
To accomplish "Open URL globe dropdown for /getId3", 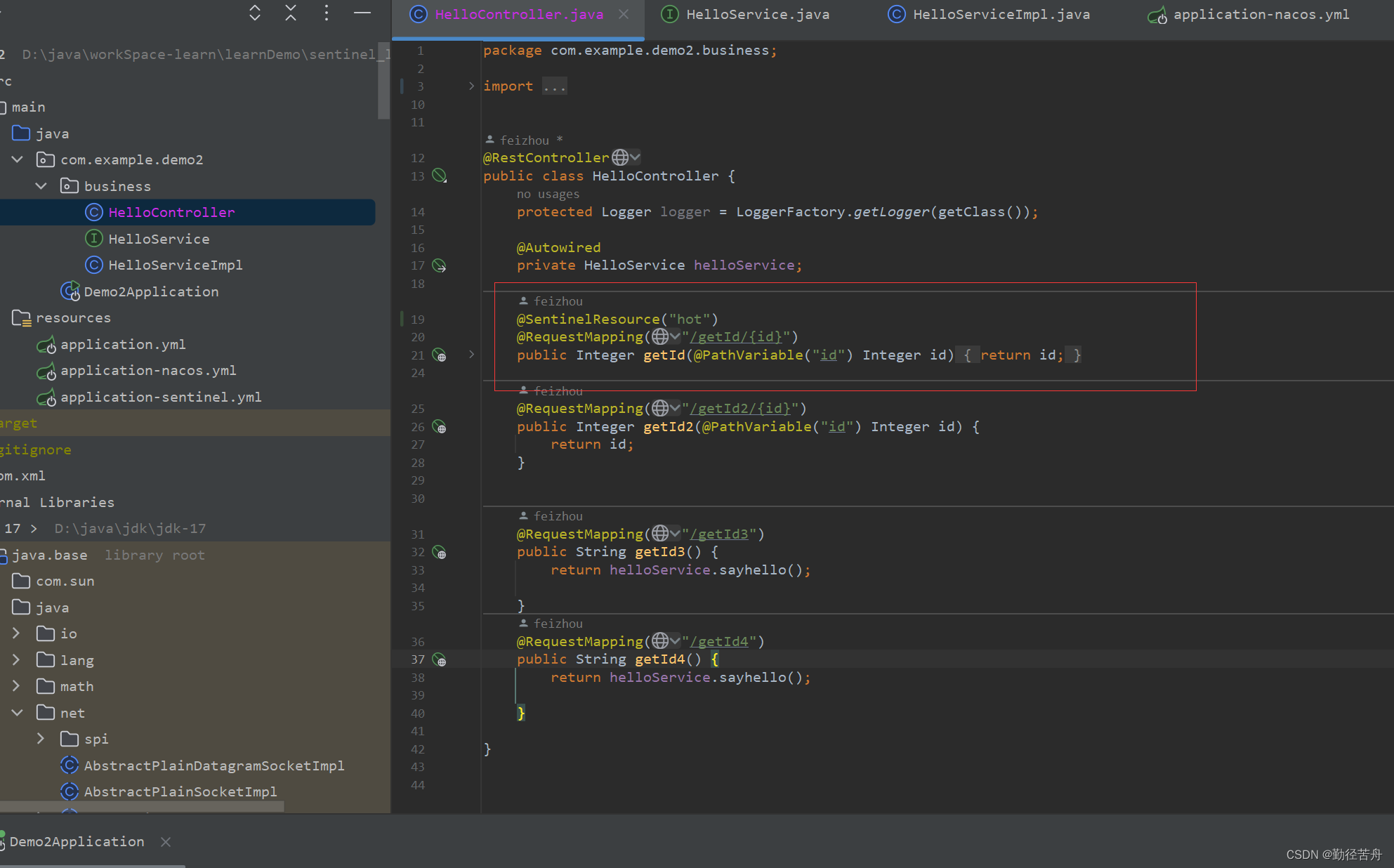I will coord(666,534).
